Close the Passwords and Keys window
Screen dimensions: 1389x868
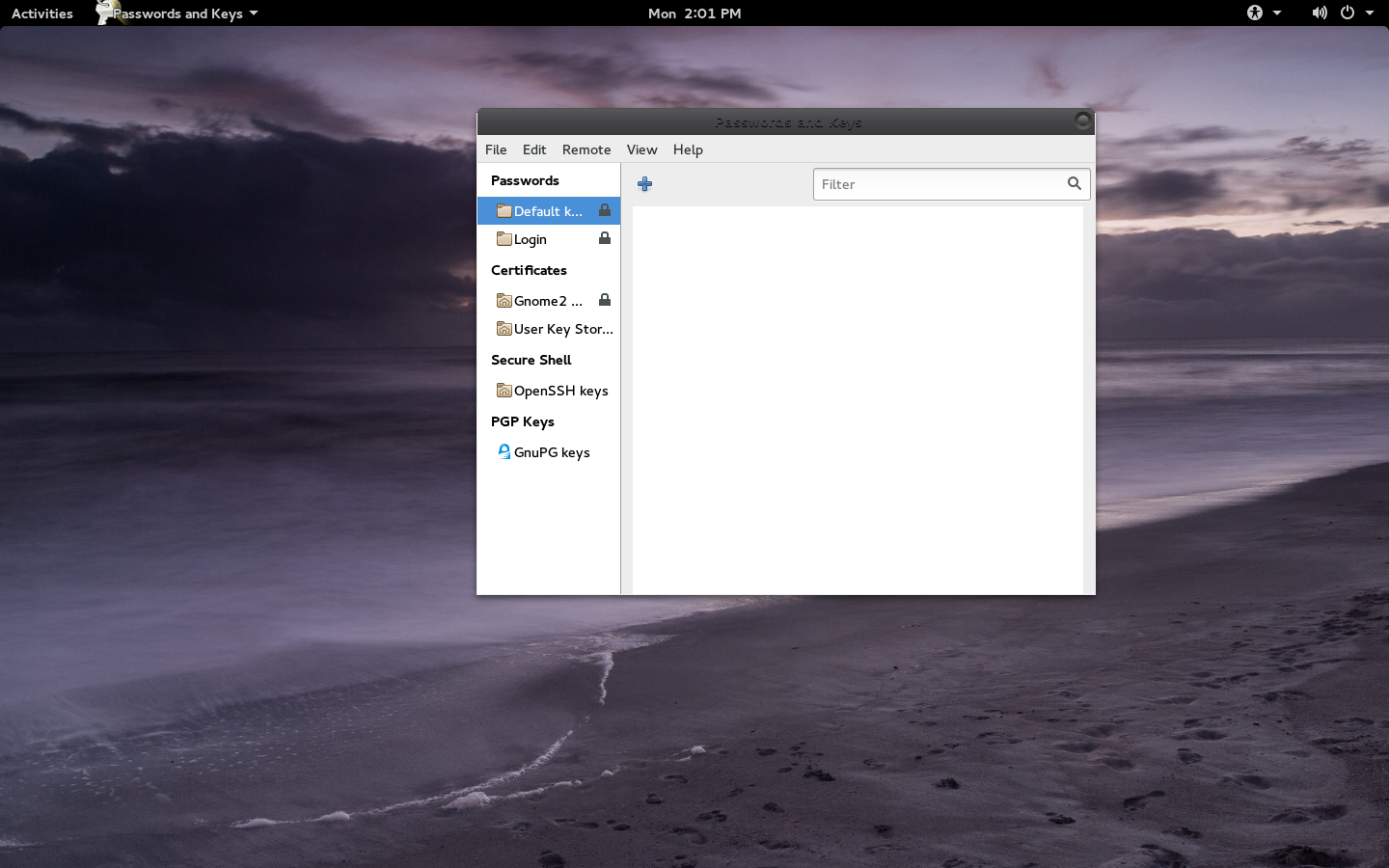tap(1082, 121)
